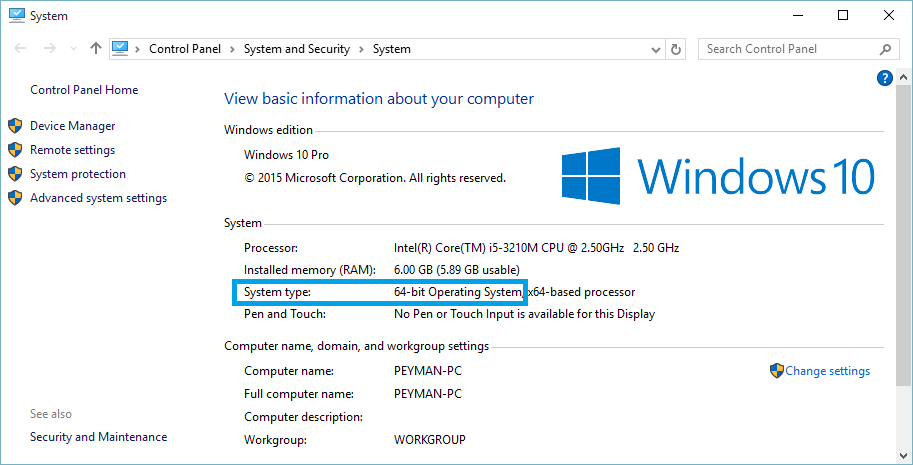
Task: Focus the Search Control Panel field
Action: click(797, 49)
